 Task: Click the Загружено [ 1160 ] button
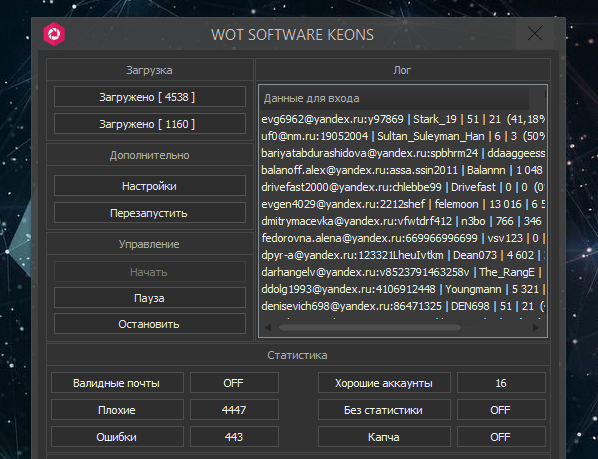[150, 124]
